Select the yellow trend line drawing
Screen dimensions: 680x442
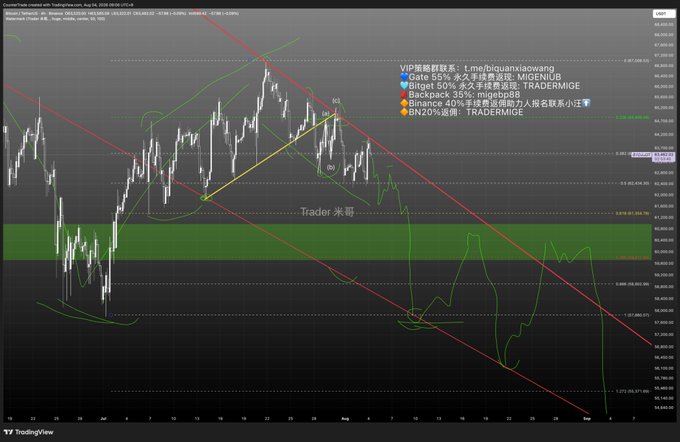pos(270,156)
